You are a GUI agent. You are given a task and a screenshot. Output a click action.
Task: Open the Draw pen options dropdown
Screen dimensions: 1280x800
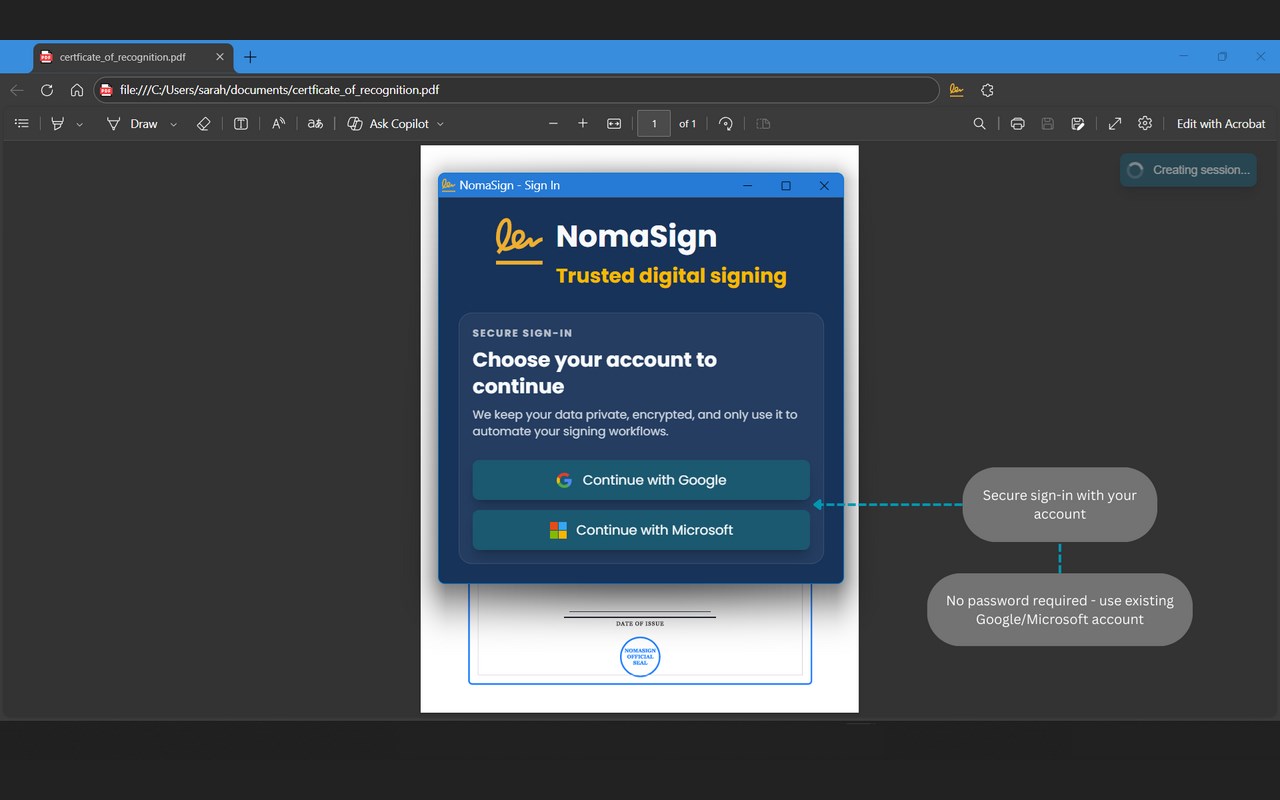[173, 124]
